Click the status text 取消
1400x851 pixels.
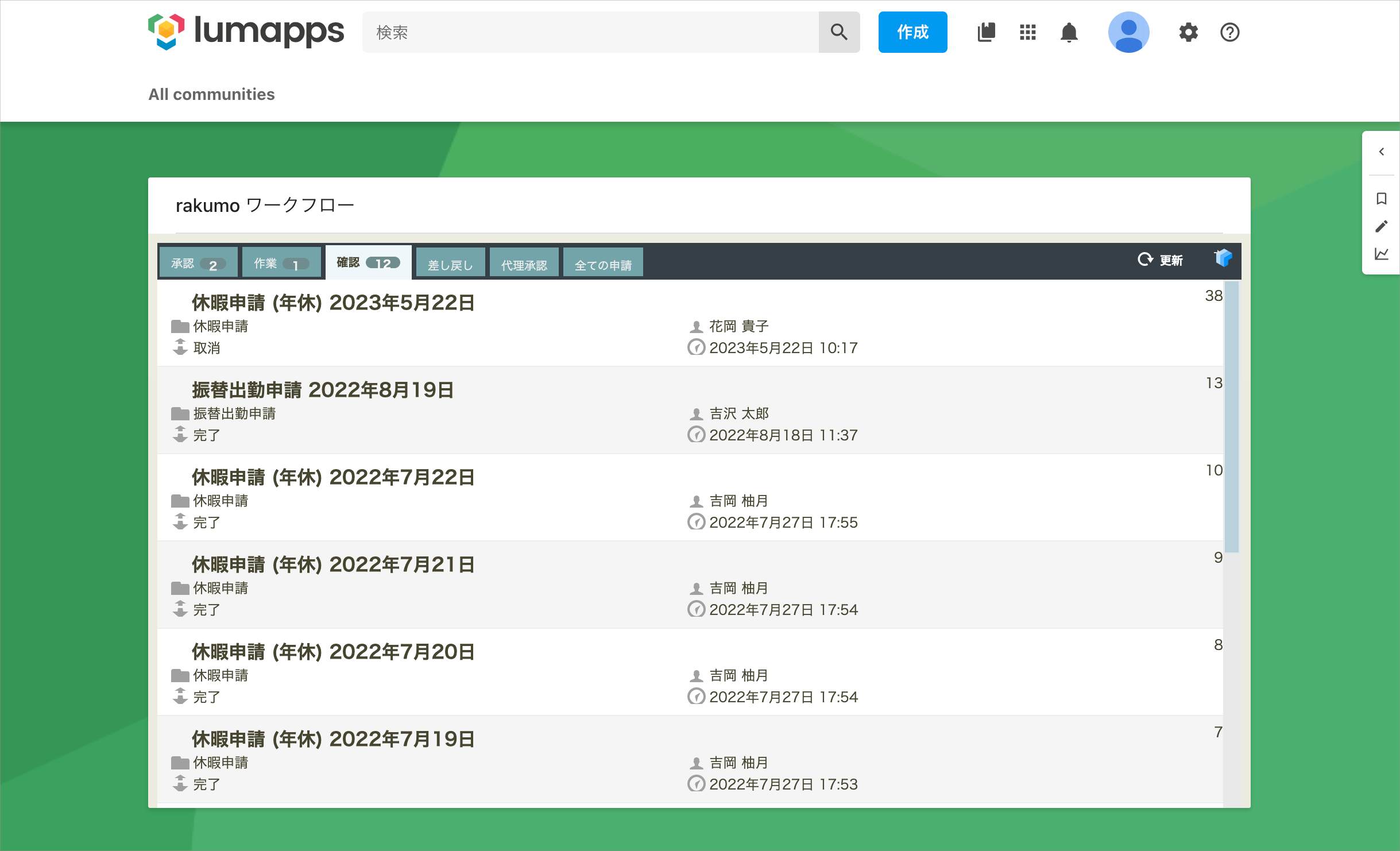click(x=207, y=348)
